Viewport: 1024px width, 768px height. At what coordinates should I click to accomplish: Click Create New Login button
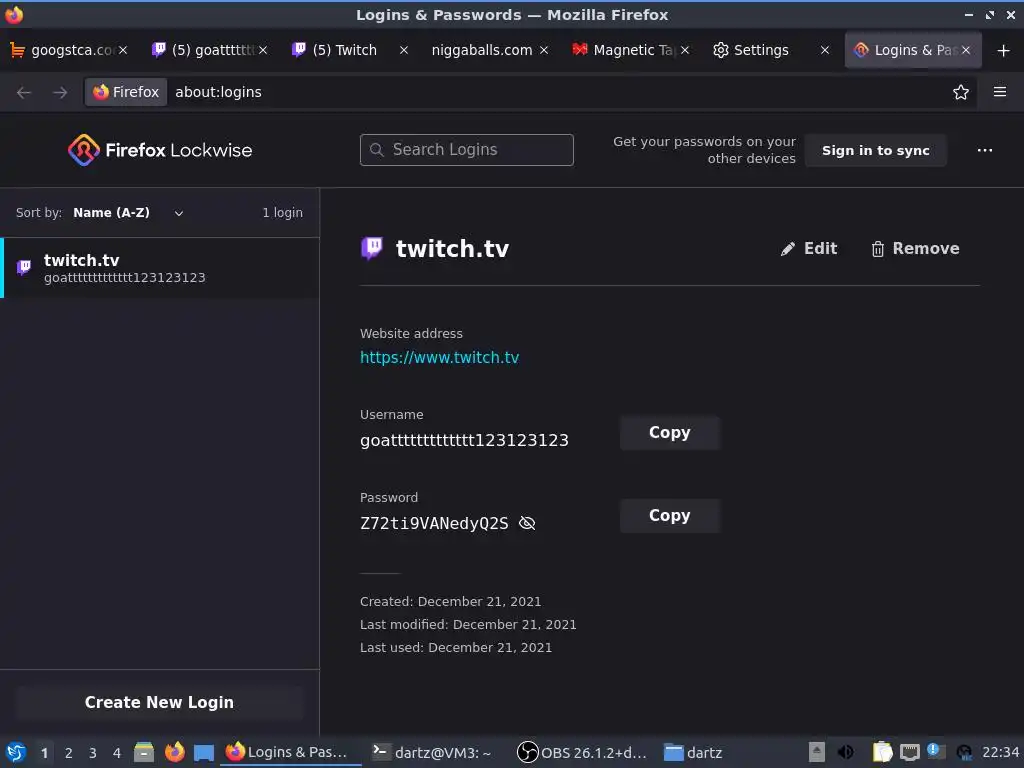click(159, 702)
